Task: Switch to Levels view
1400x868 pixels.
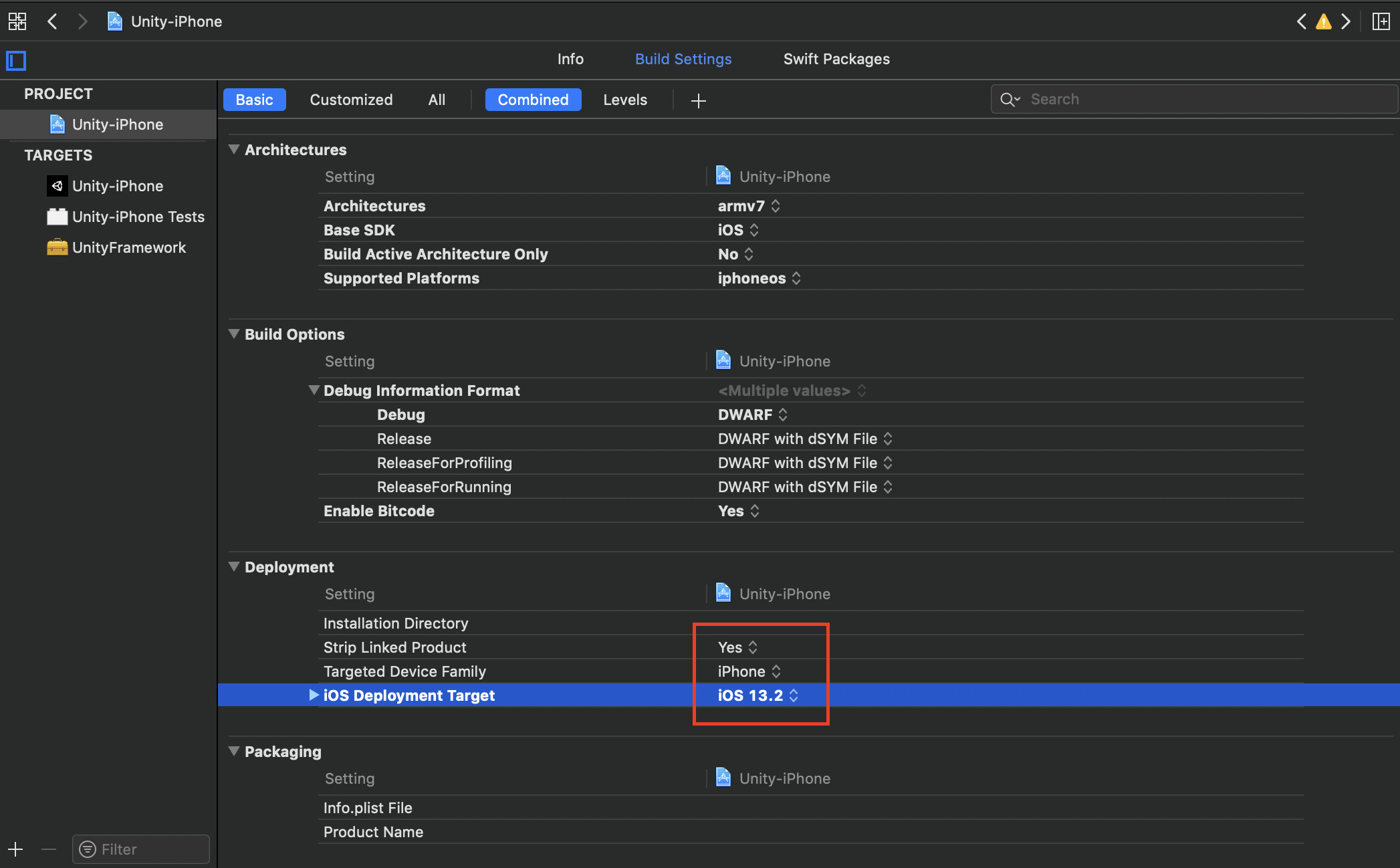Action: point(624,100)
